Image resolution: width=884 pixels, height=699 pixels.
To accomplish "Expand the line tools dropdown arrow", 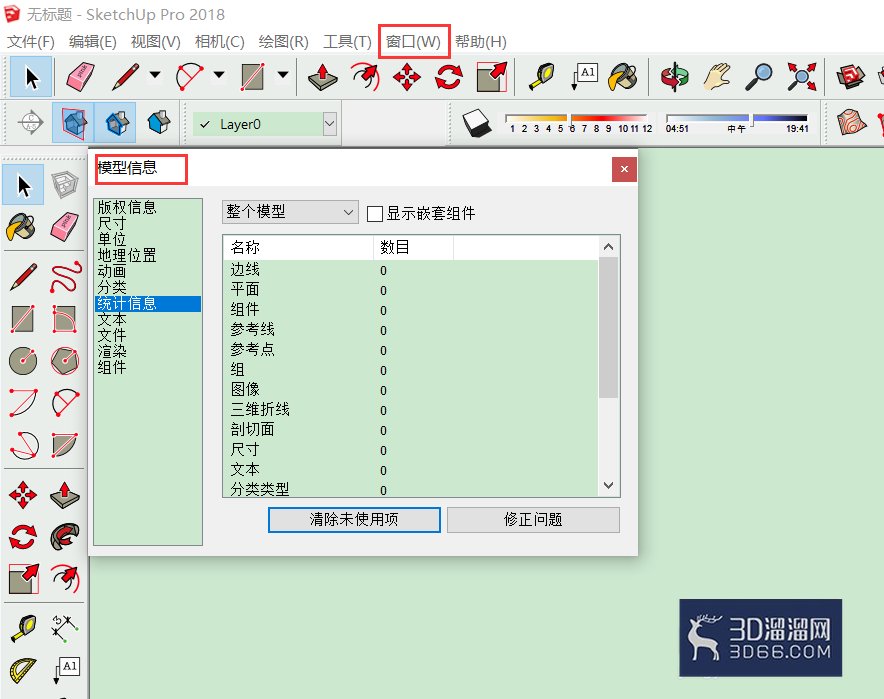I will point(155,74).
